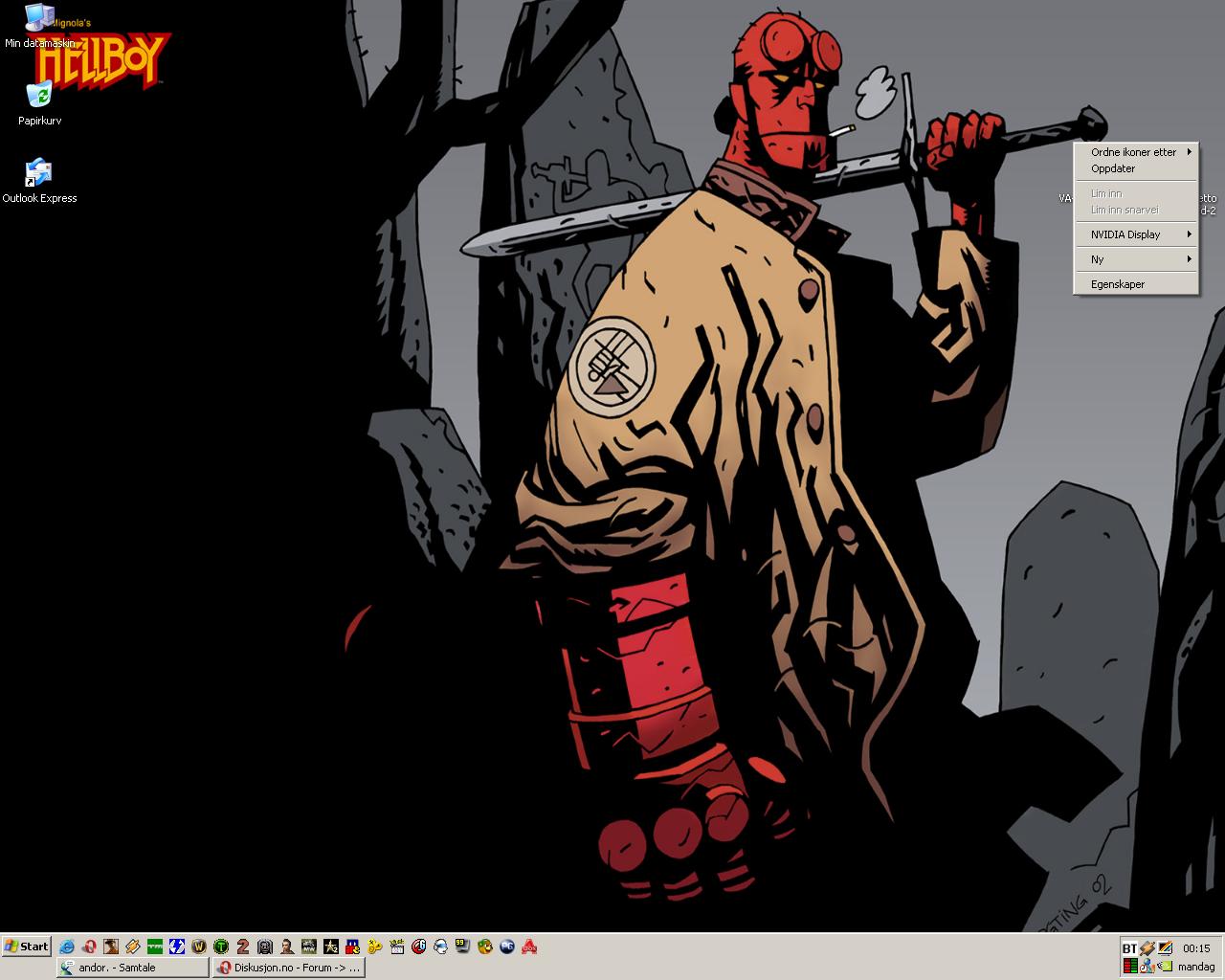Open PeerGuardian PG icon in quick launch
The width and height of the screenshot is (1225, 980).
coord(507,947)
